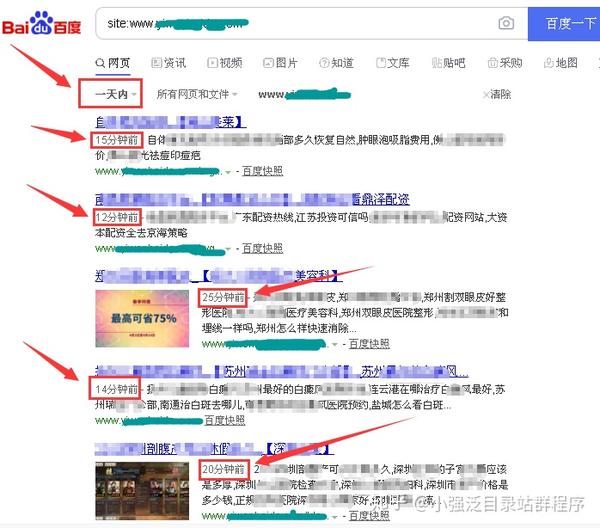Open 百度快照 for the 20分钟前 result

[x=369, y=516]
